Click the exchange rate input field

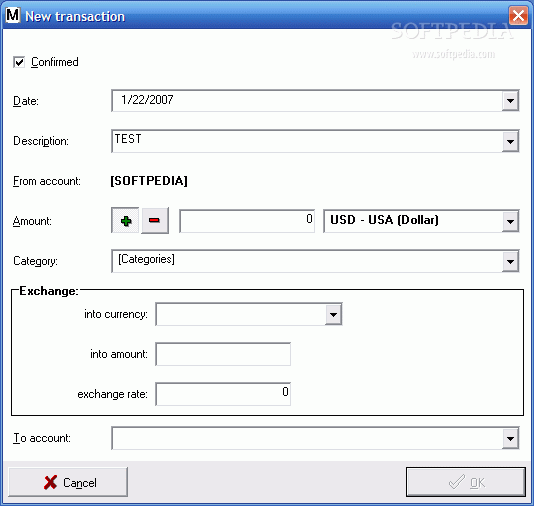[x=223, y=394]
